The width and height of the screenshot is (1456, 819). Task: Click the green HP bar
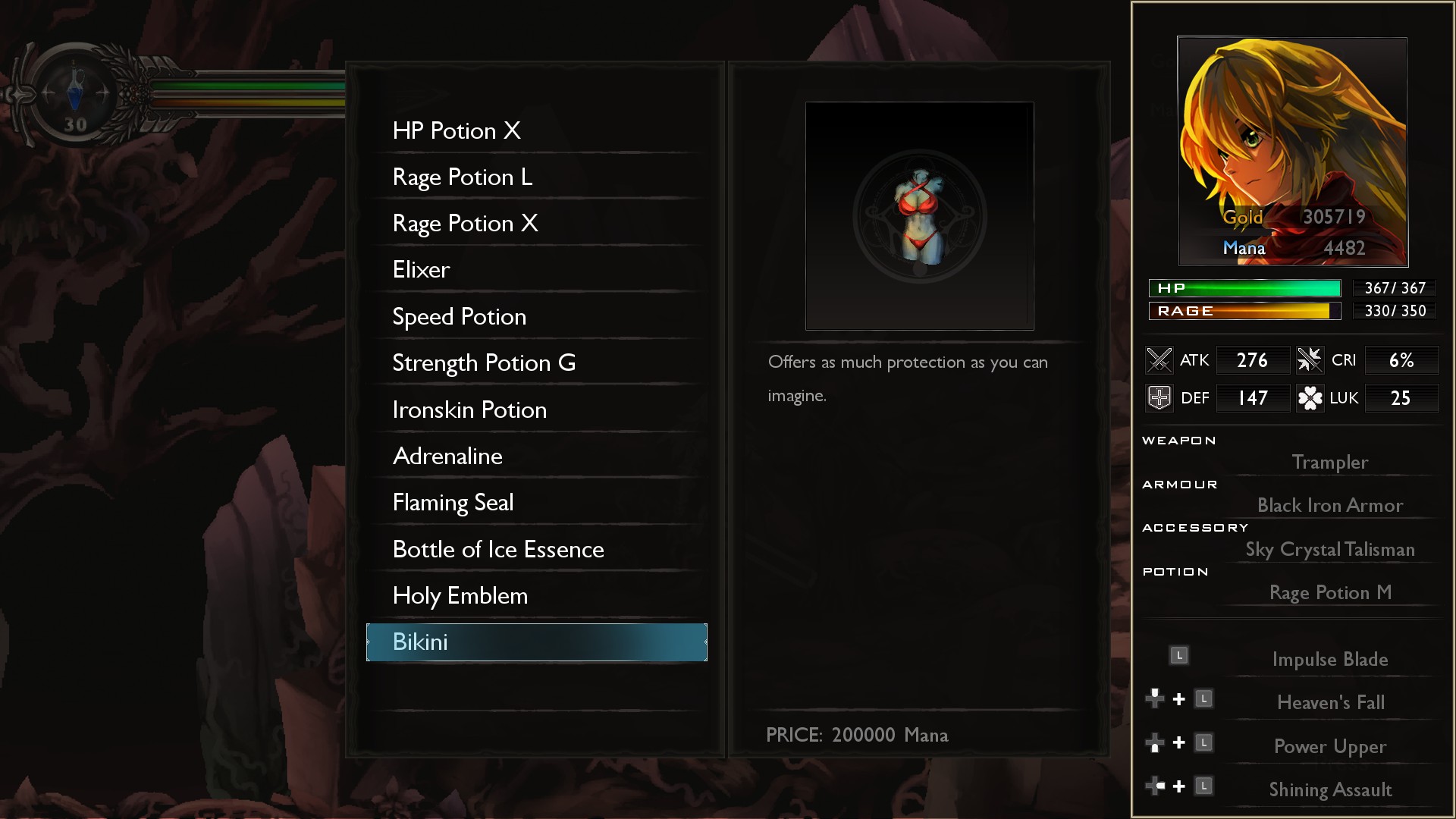click(x=1244, y=288)
